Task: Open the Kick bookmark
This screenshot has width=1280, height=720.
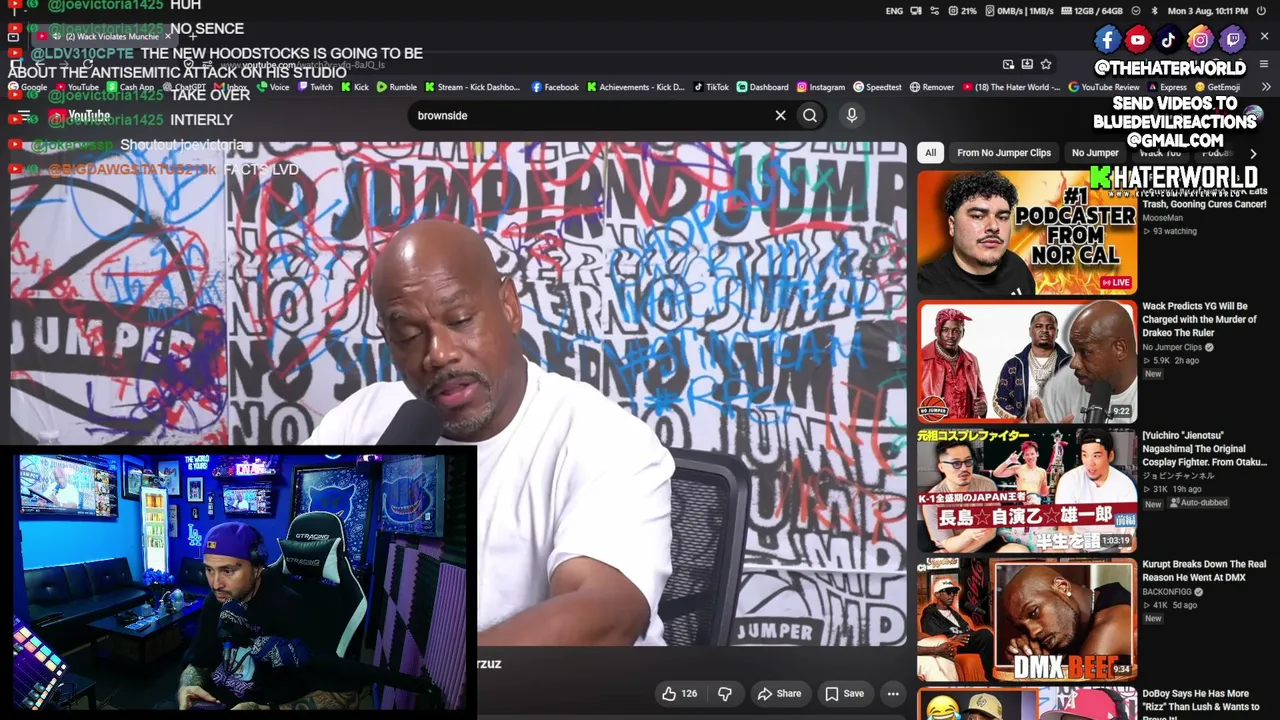Action: pyautogui.click(x=354, y=87)
